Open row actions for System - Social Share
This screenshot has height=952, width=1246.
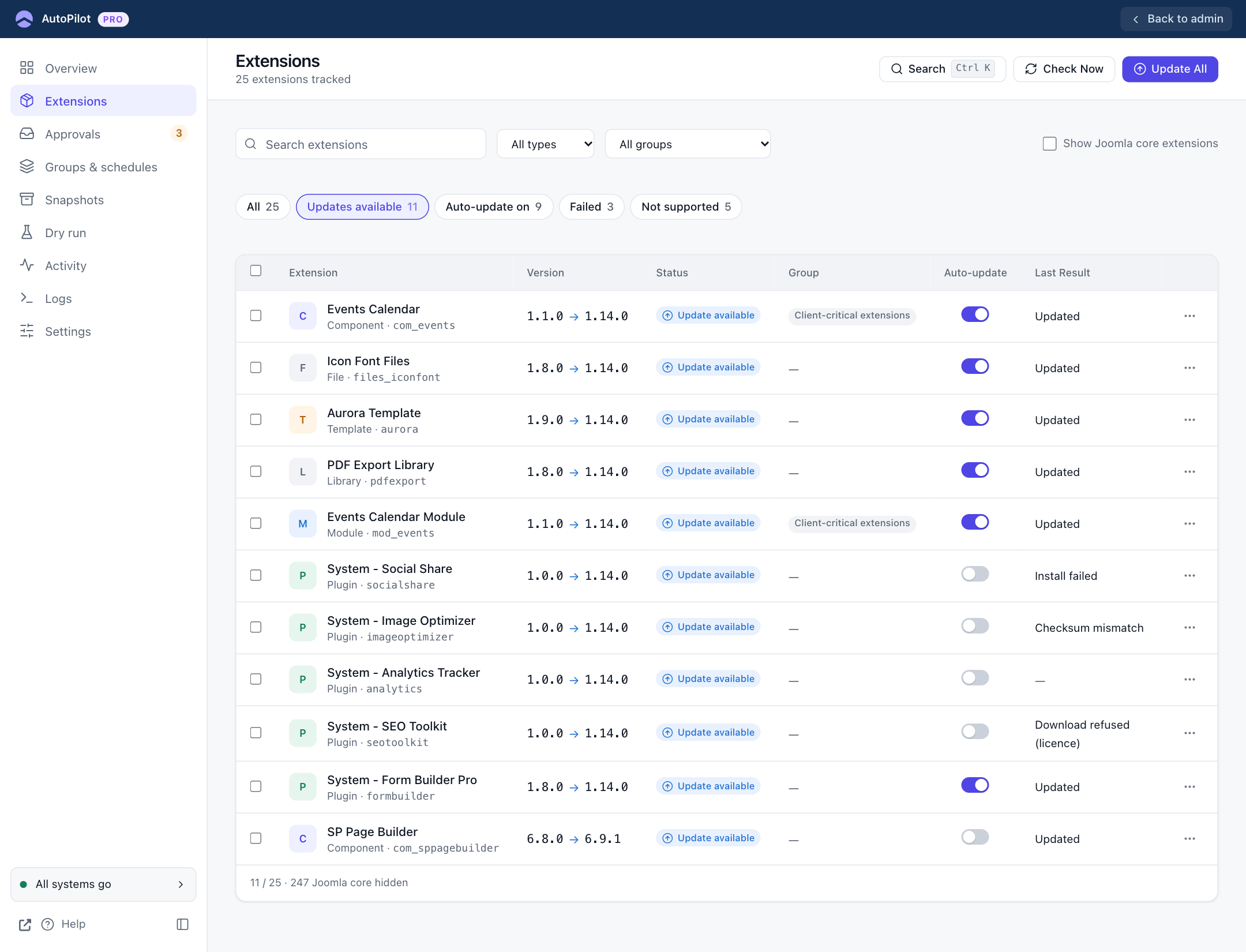(x=1189, y=576)
